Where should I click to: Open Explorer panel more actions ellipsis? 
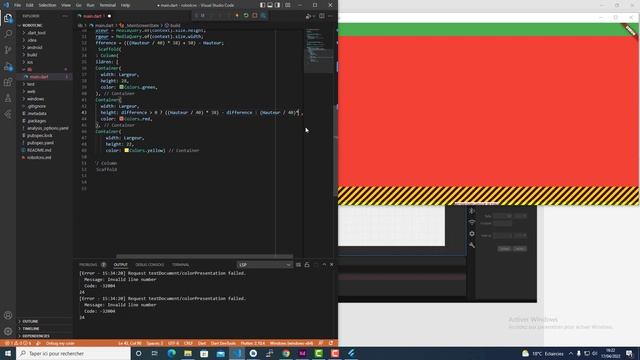point(65,16)
